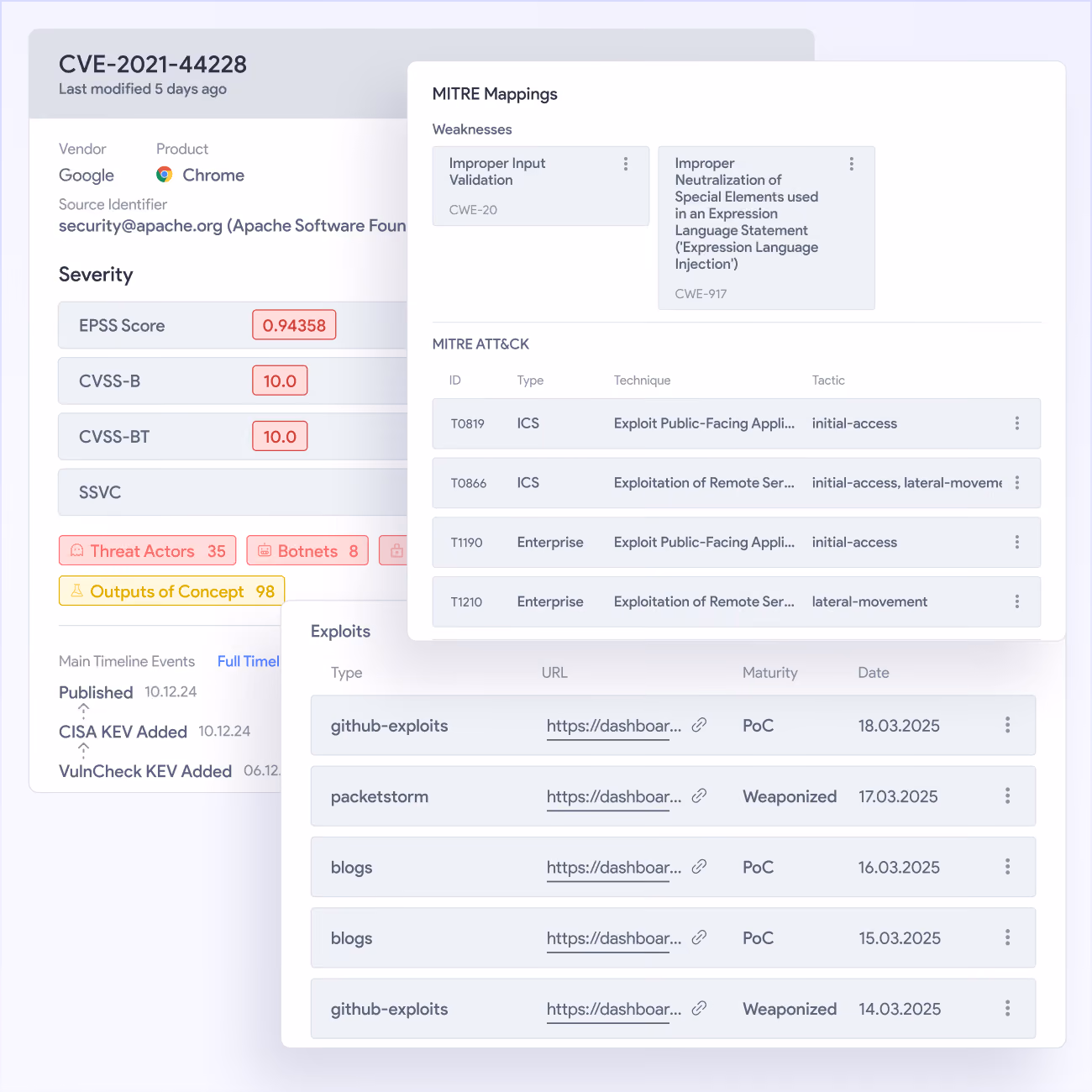This screenshot has width=1092, height=1092.
Task: Open dashboard URL for packetstorm exploit
Action: (x=614, y=796)
